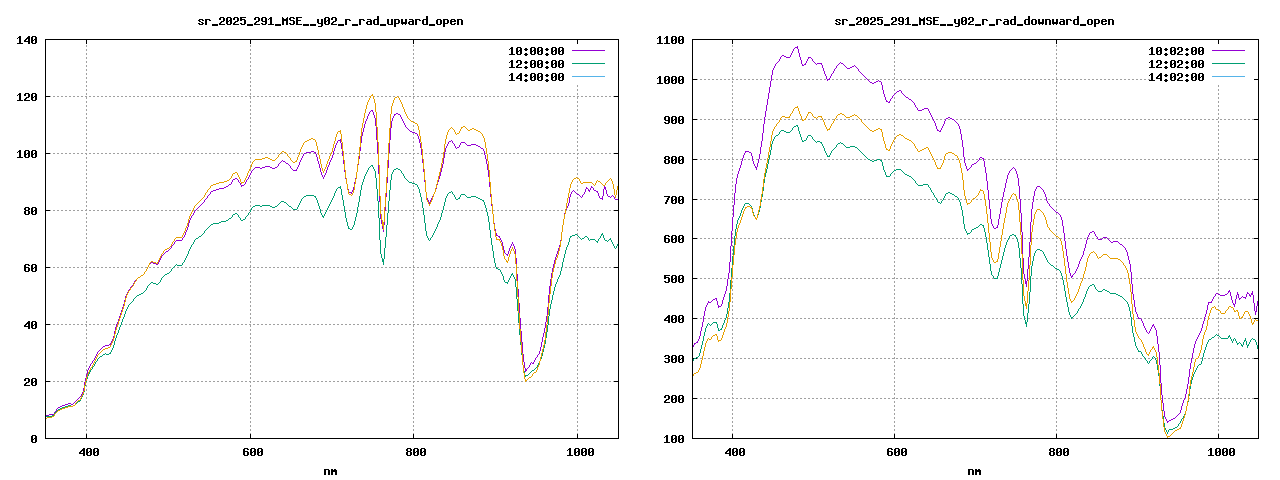
Task: Click the orange line sample beside 12:00:00
Action: coord(589,64)
